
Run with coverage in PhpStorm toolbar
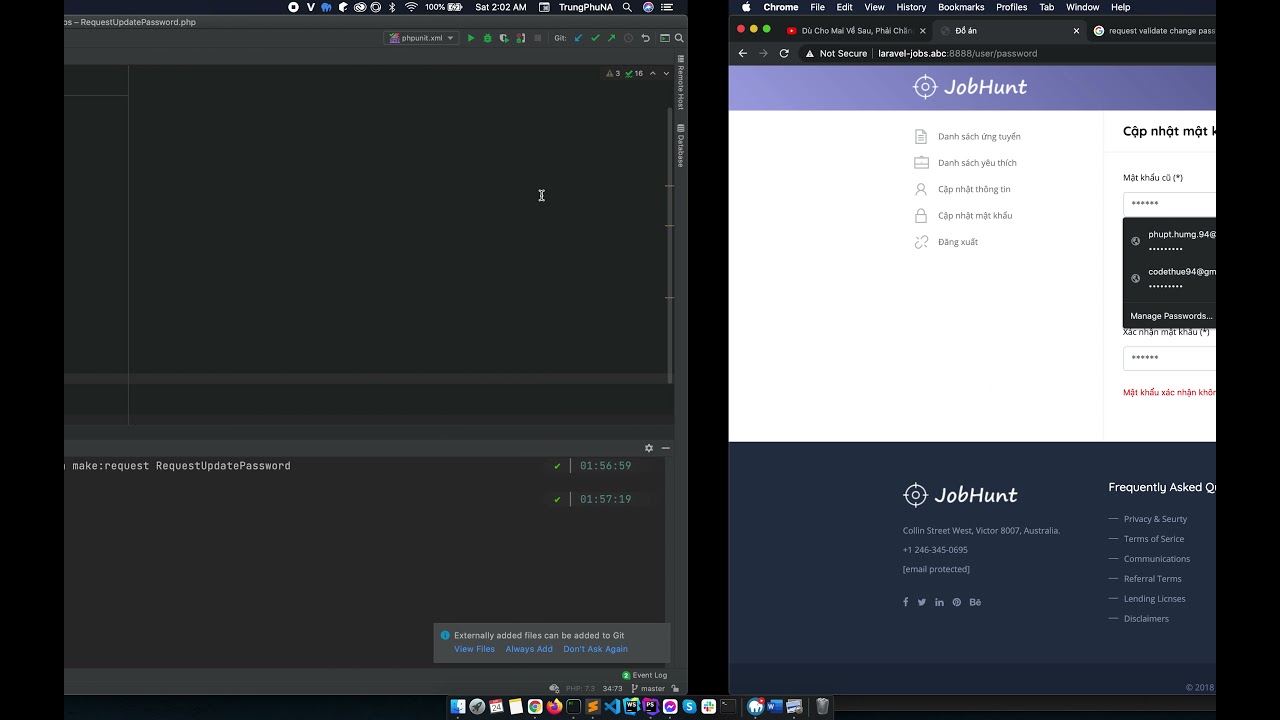(x=504, y=38)
